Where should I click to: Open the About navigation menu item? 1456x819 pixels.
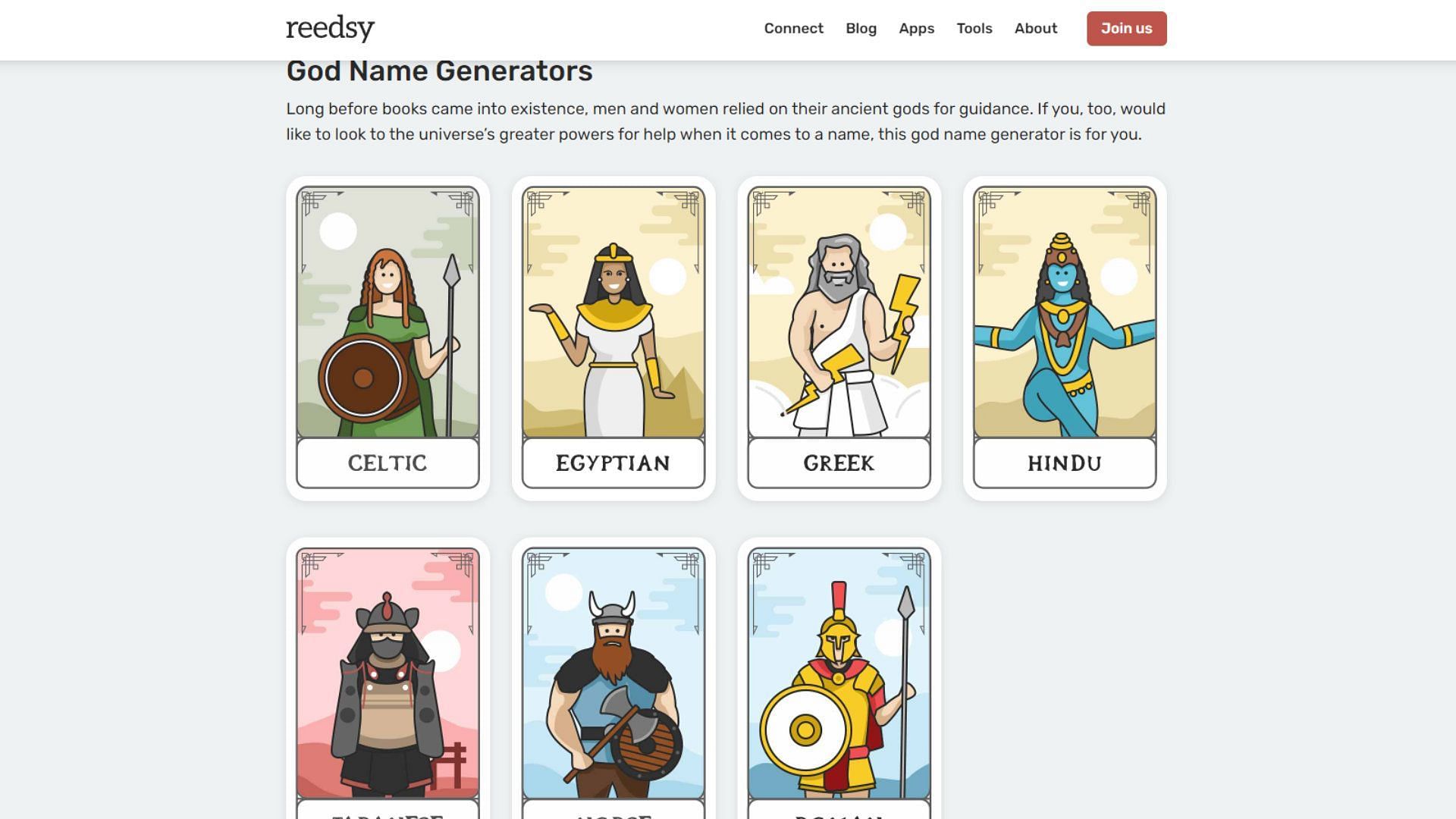click(1036, 28)
